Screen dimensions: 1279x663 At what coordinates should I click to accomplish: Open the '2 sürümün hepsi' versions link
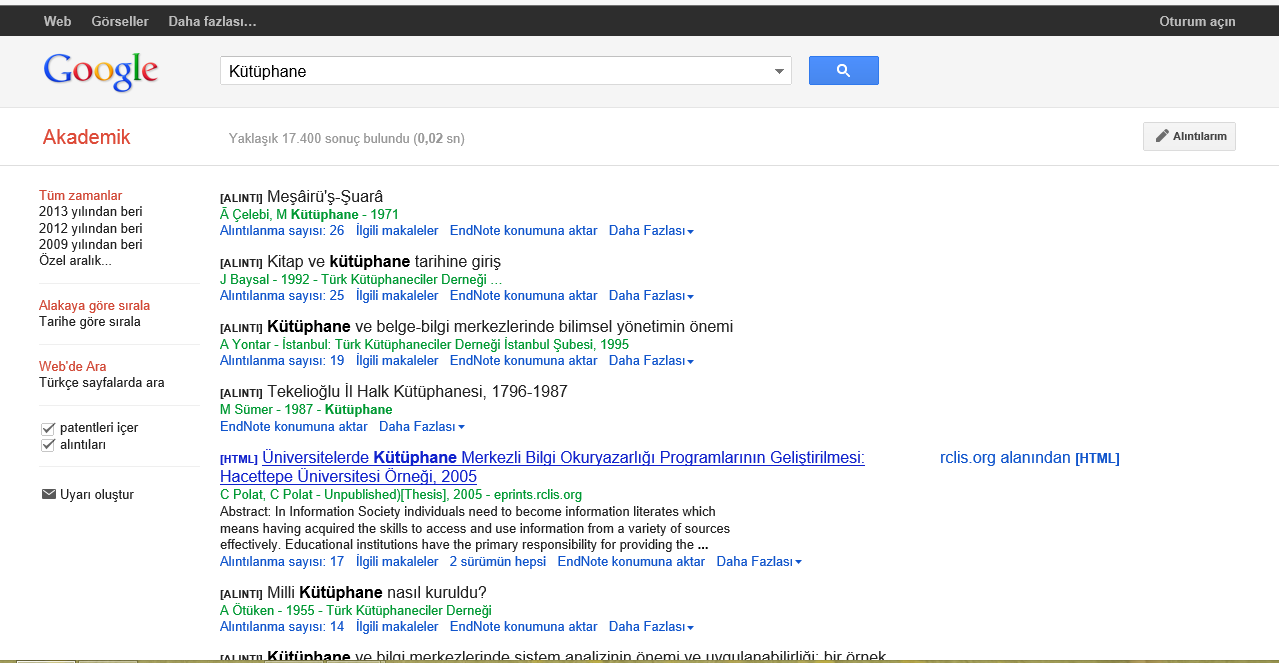click(498, 562)
